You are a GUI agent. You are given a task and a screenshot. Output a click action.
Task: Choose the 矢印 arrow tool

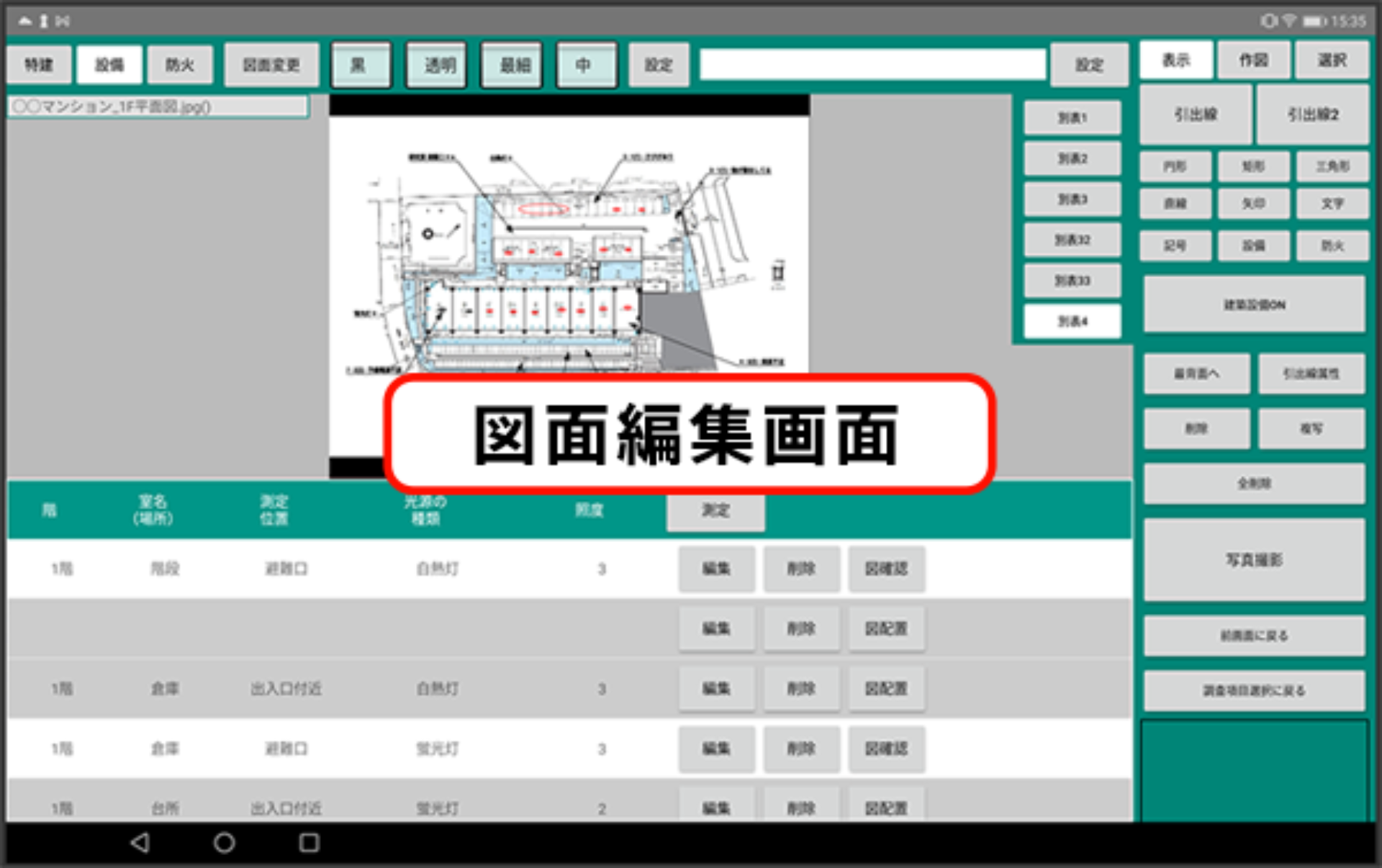(x=1253, y=204)
